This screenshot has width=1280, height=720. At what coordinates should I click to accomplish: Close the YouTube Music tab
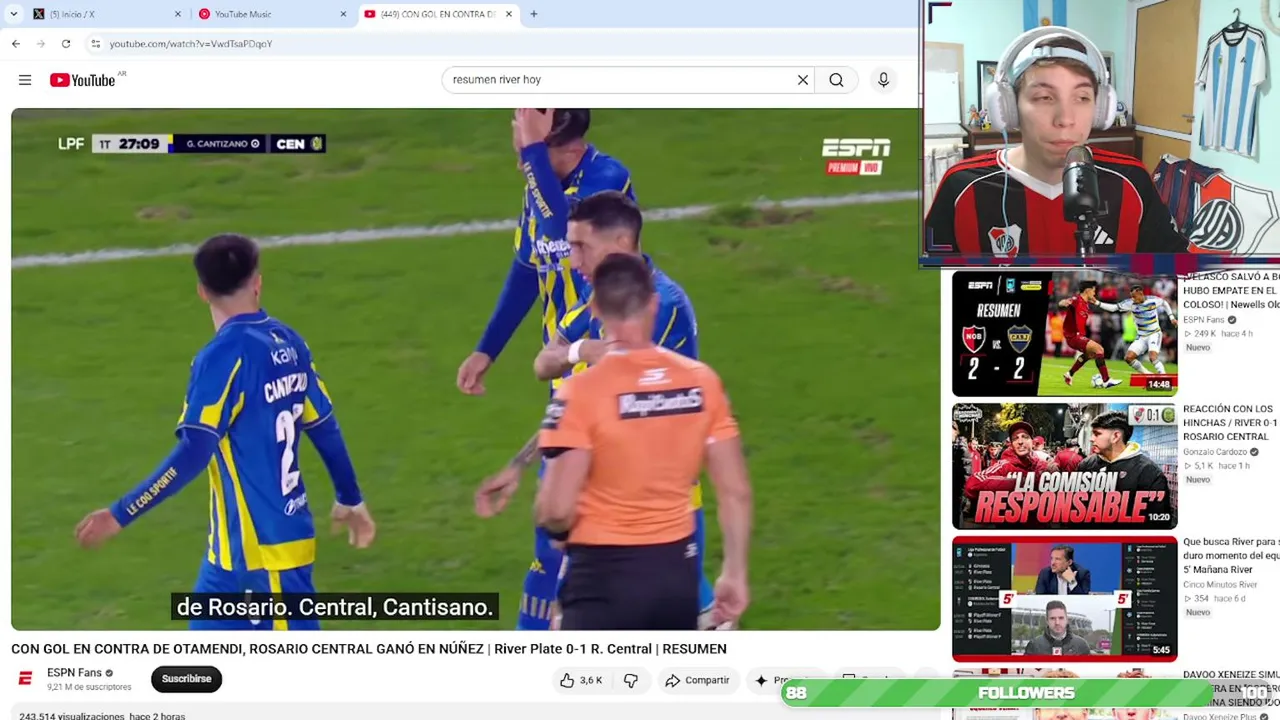[343, 14]
